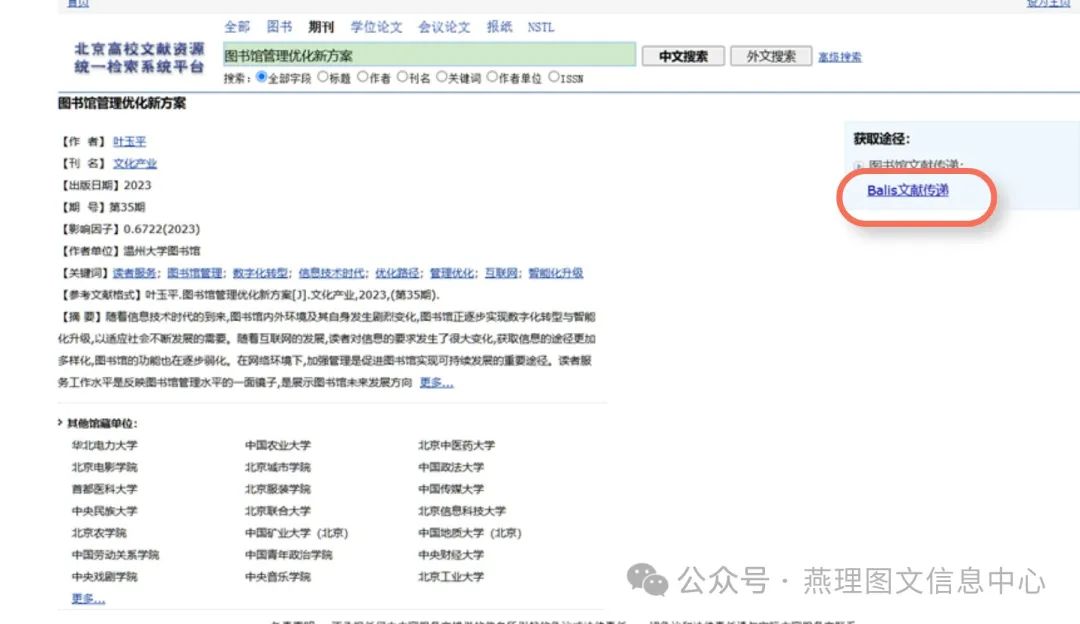1080x624 pixels.
Task: Select the 标题 radio button
Action: pos(322,77)
